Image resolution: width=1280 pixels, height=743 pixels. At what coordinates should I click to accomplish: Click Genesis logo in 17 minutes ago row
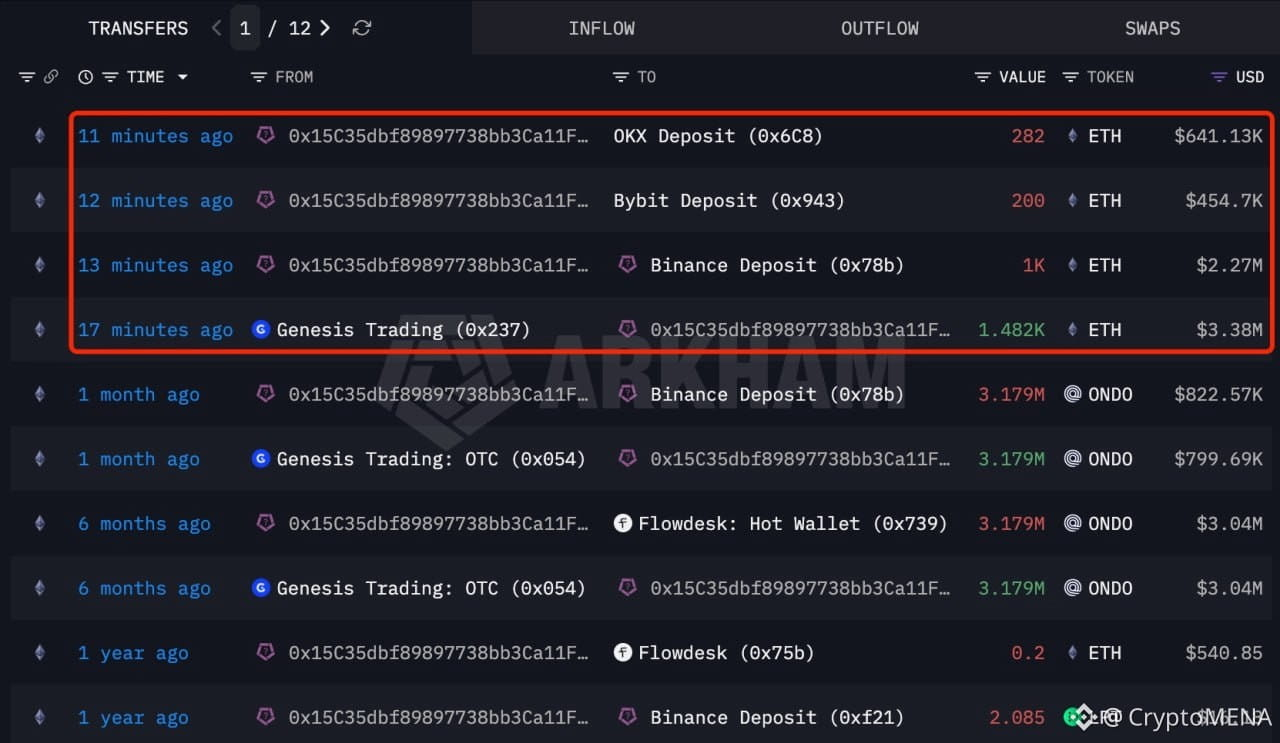(x=261, y=329)
